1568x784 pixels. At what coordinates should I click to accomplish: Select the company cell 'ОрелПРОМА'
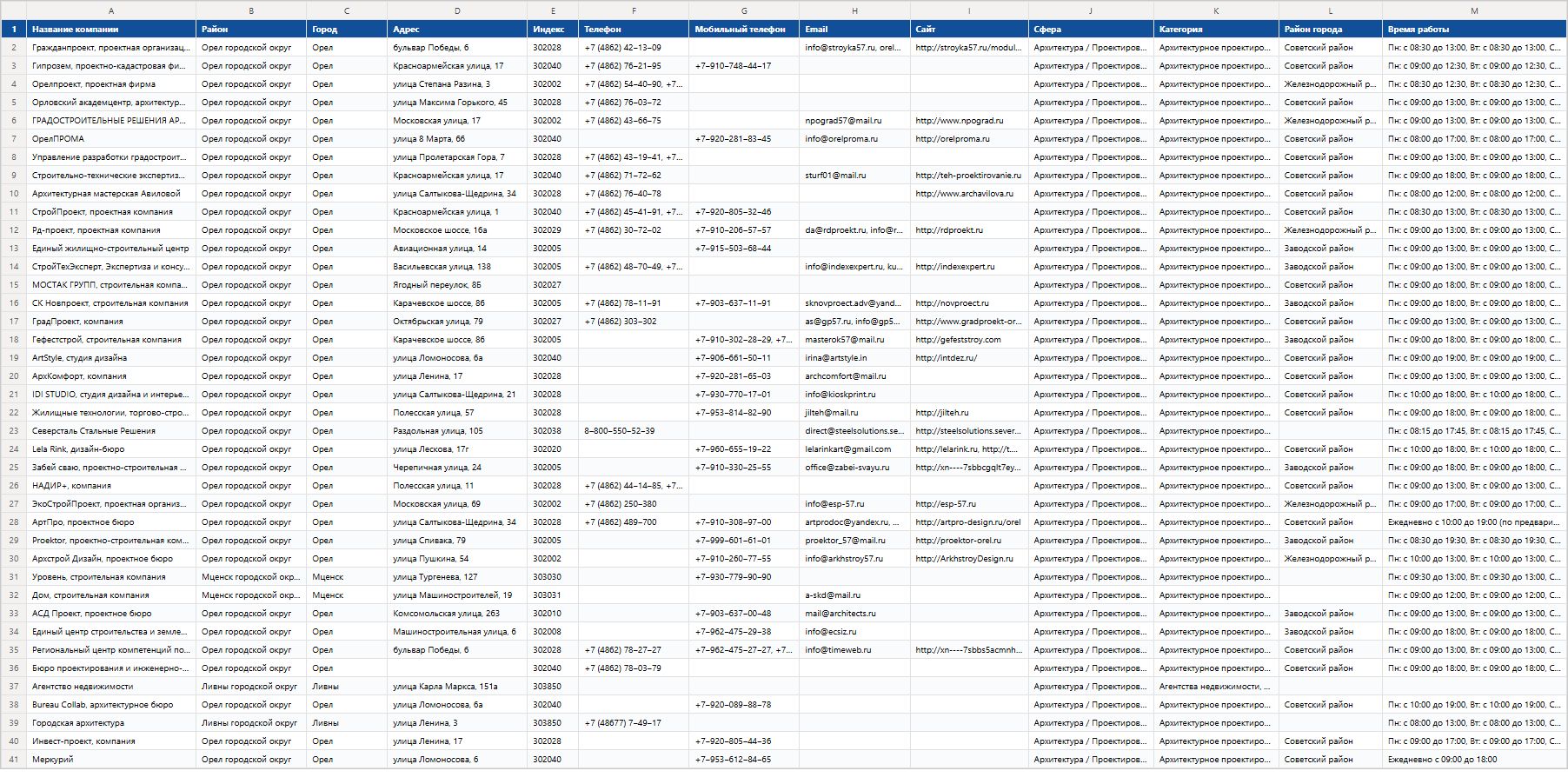[111, 139]
